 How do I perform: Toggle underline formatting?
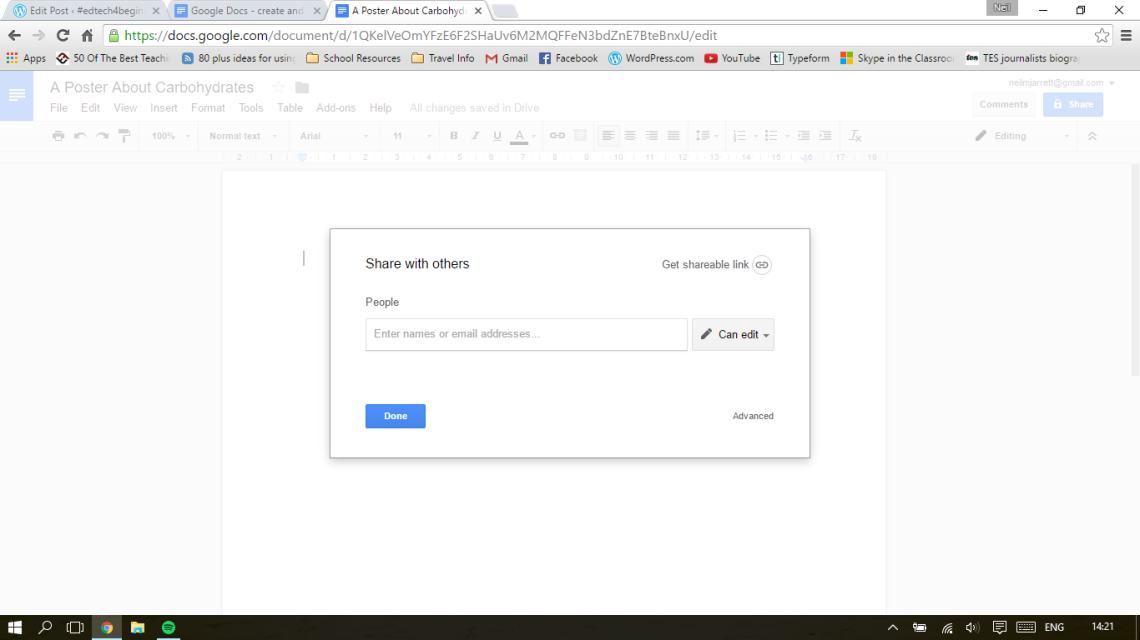[x=497, y=135]
